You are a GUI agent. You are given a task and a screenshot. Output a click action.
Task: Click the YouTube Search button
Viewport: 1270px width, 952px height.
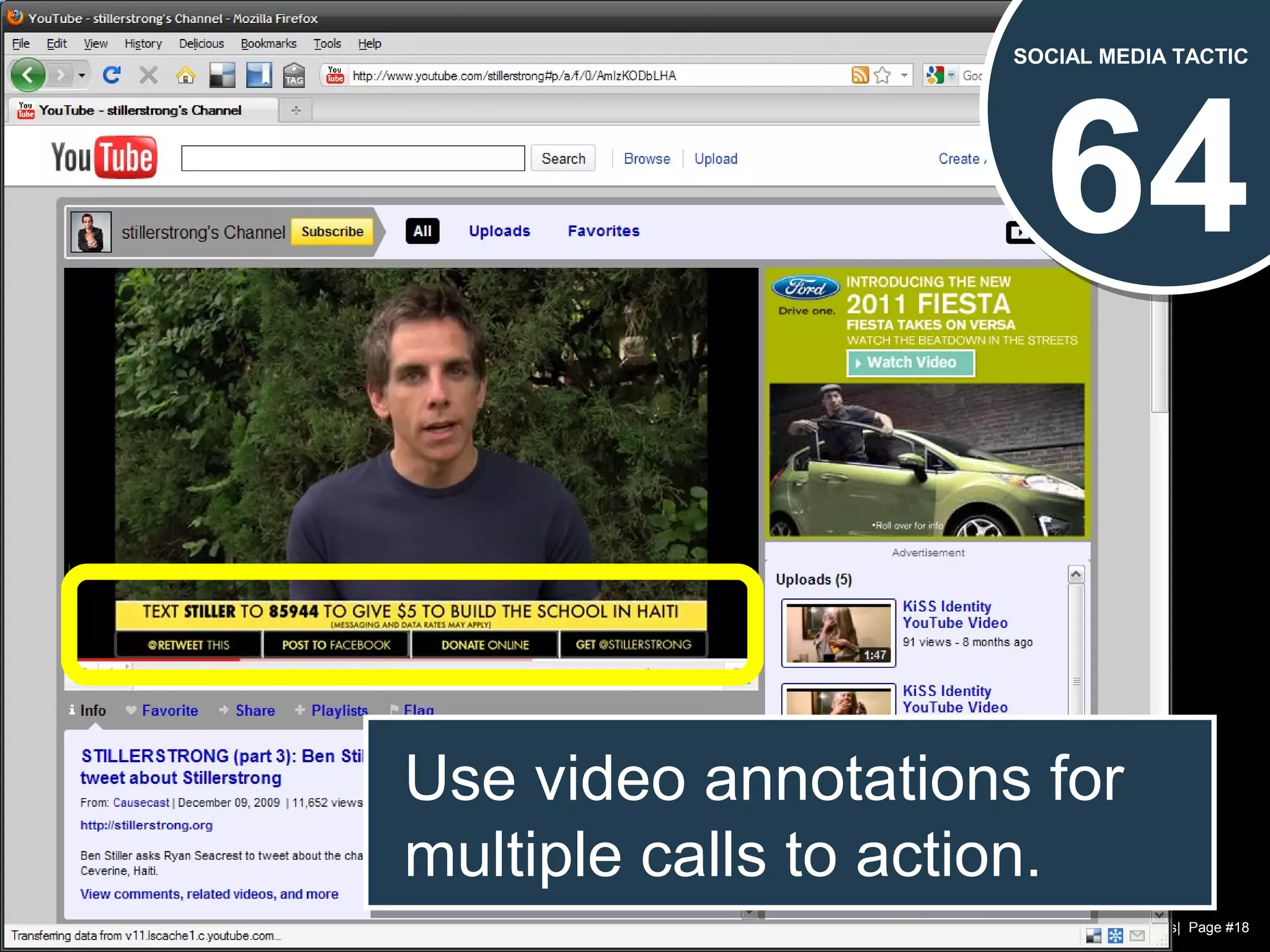(x=563, y=158)
